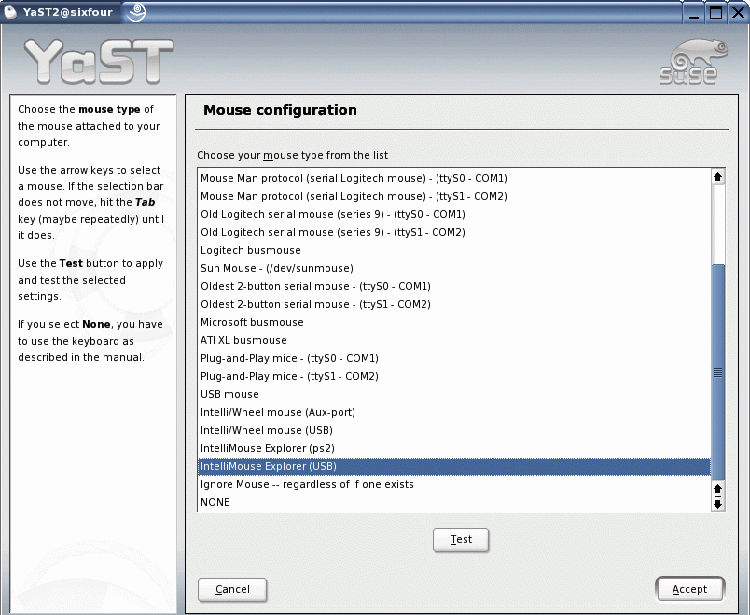
Task: Select ATI XL busmouse entry
Action: coord(454,340)
